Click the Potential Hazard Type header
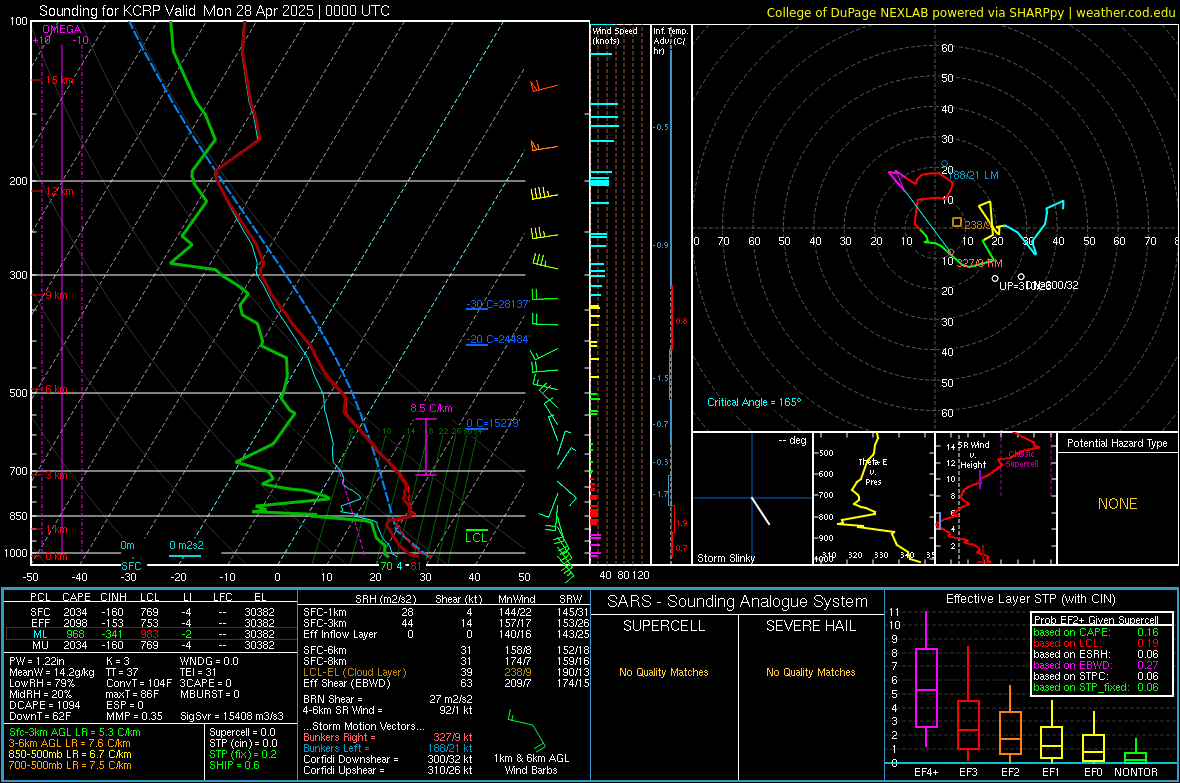Screen dimensions: 1180x783 point(1118,443)
